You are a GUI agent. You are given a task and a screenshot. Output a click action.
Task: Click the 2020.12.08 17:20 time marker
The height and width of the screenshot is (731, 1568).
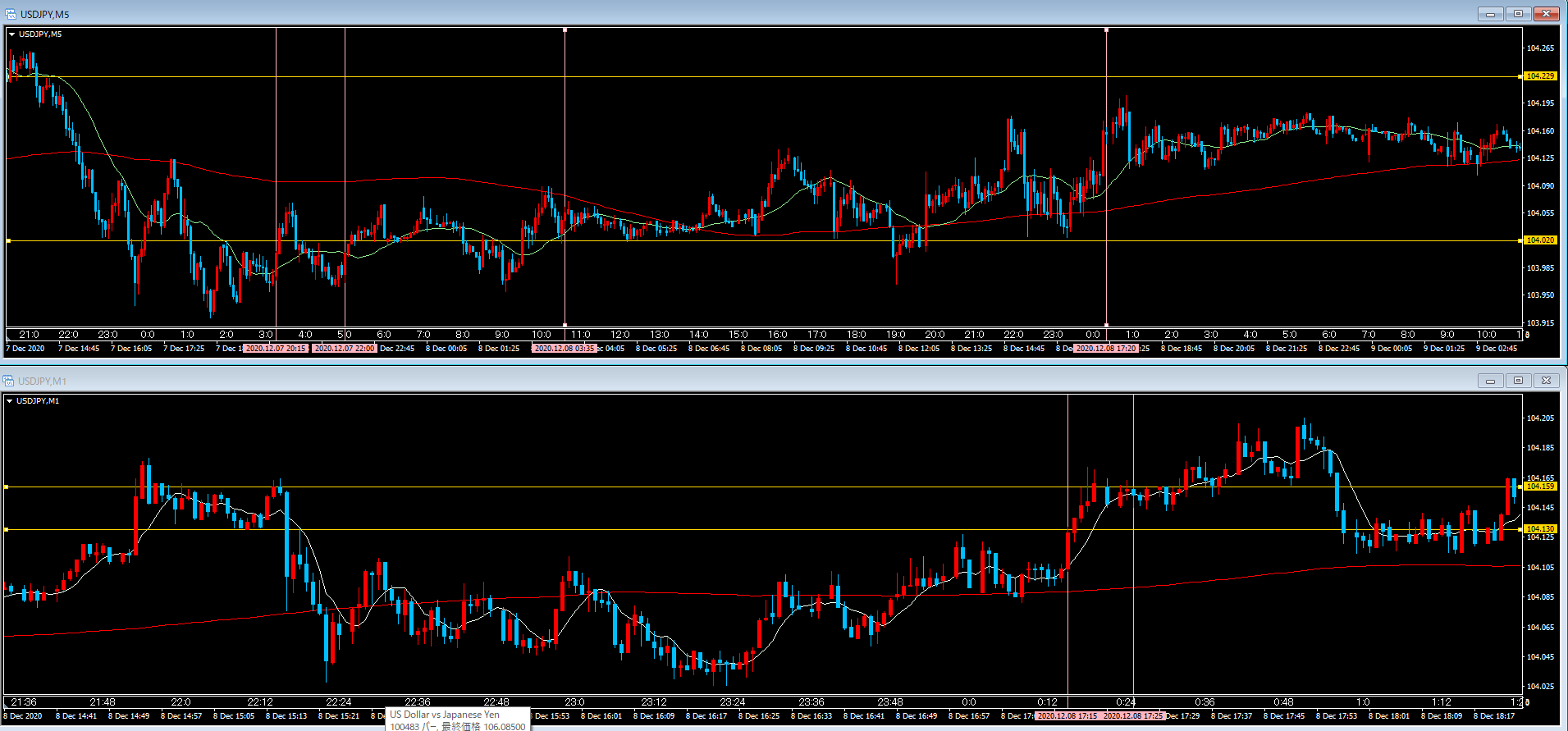tap(1105, 349)
